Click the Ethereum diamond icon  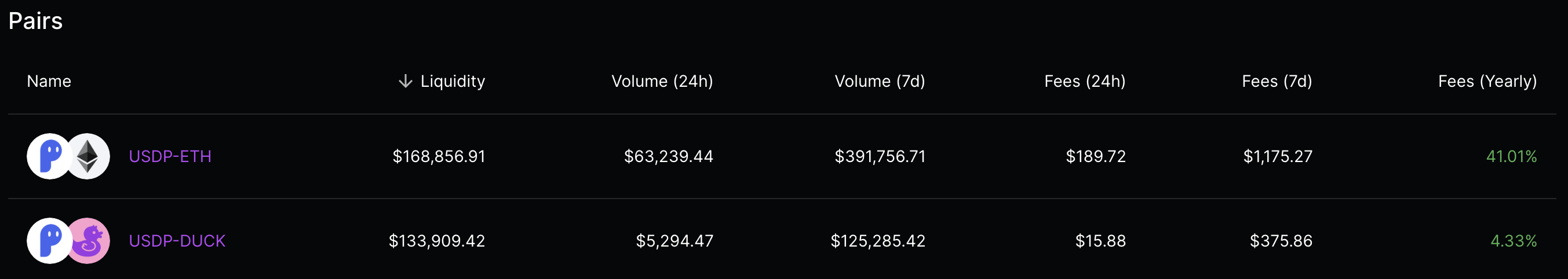(x=87, y=156)
